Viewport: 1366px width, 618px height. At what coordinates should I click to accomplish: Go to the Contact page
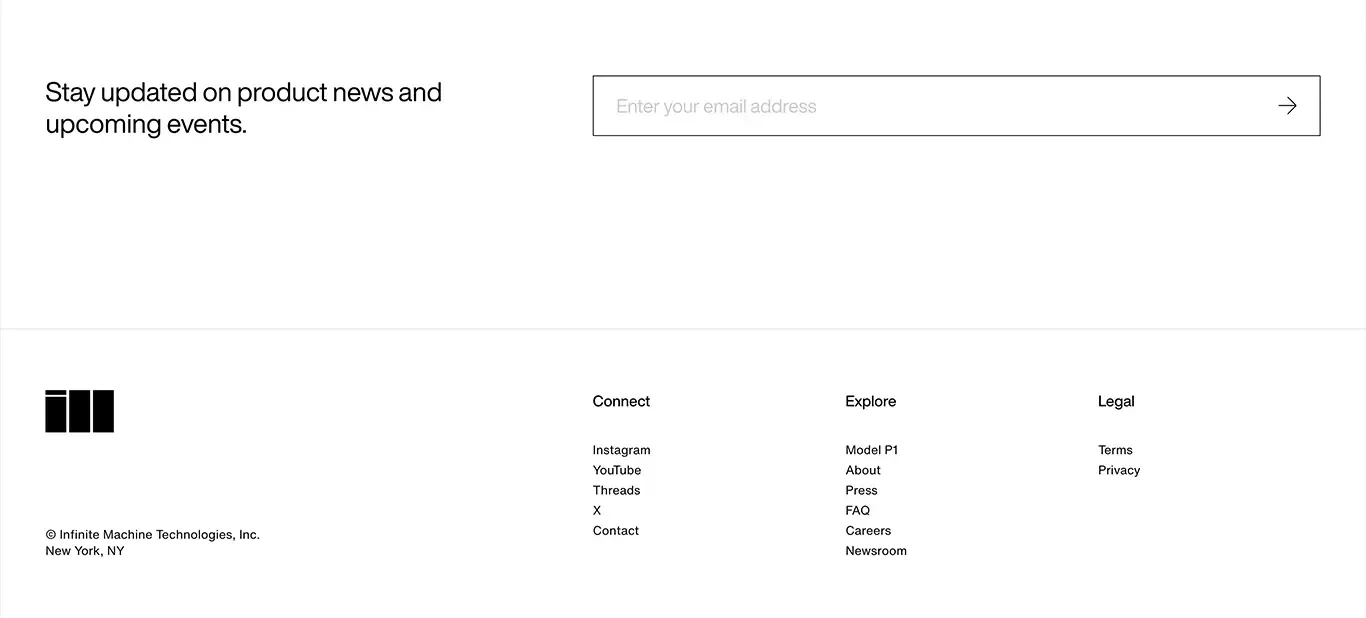[x=616, y=531]
